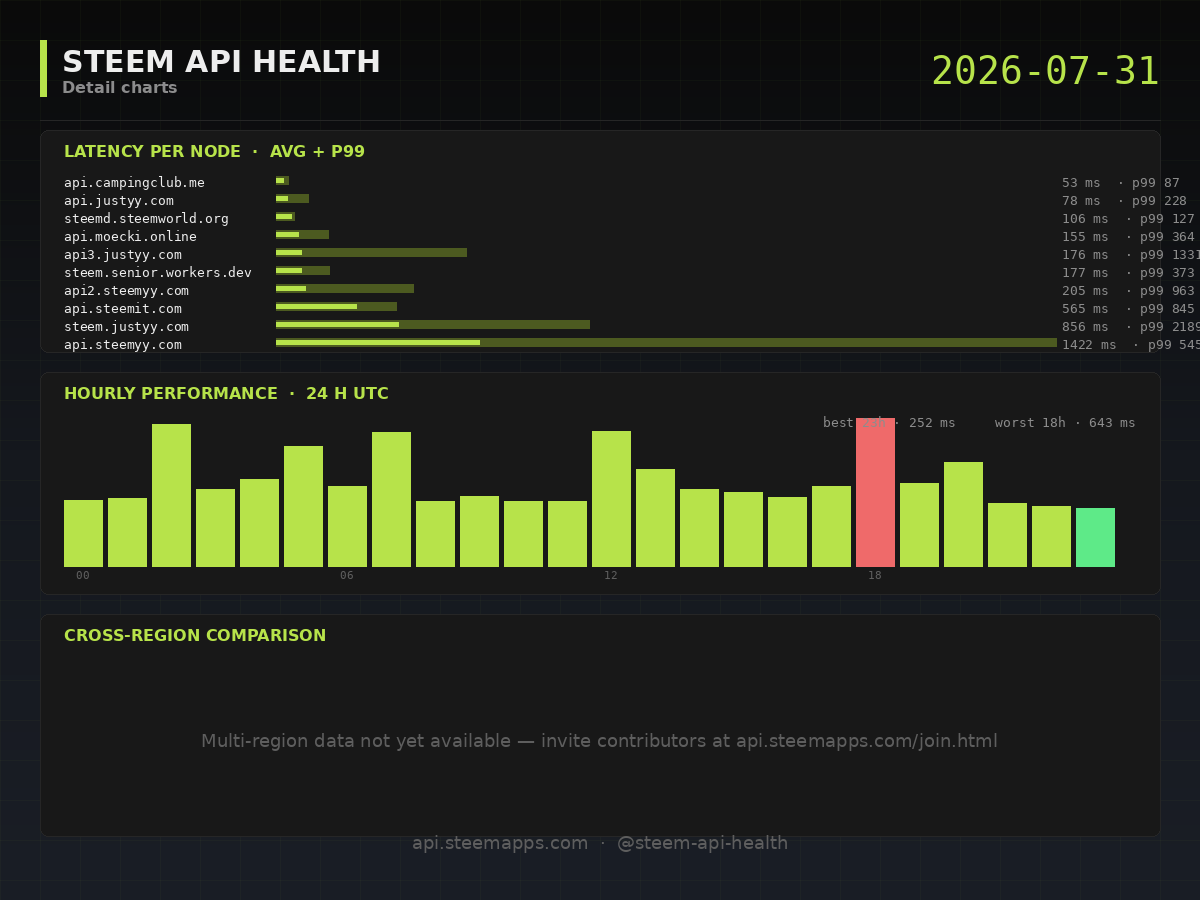This screenshot has height=900, width=1200.
Task: Click the hourly bar above the 12 label
Action: point(611,499)
